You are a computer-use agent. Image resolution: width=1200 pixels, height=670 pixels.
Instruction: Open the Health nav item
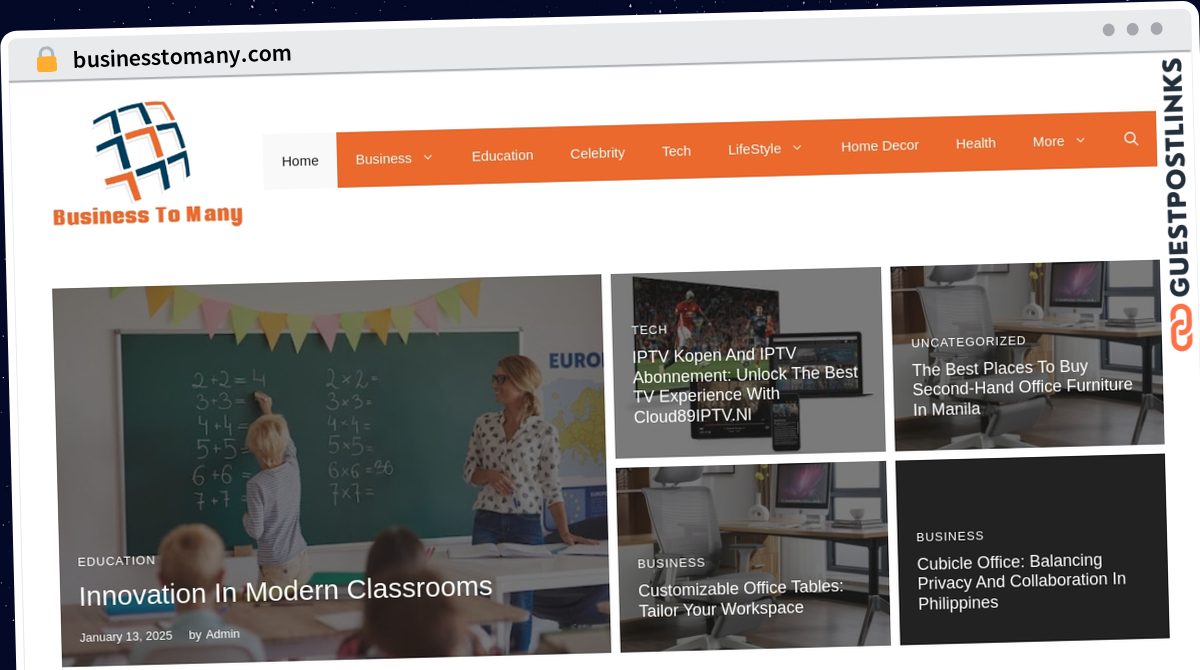tap(975, 143)
